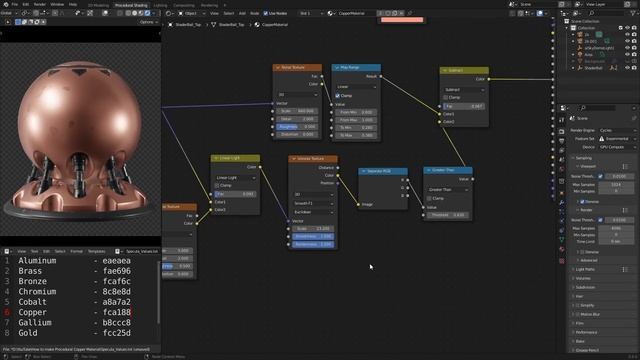Open Greater Than operation dropdown
The image size is (640, 360).
(448, 190)
